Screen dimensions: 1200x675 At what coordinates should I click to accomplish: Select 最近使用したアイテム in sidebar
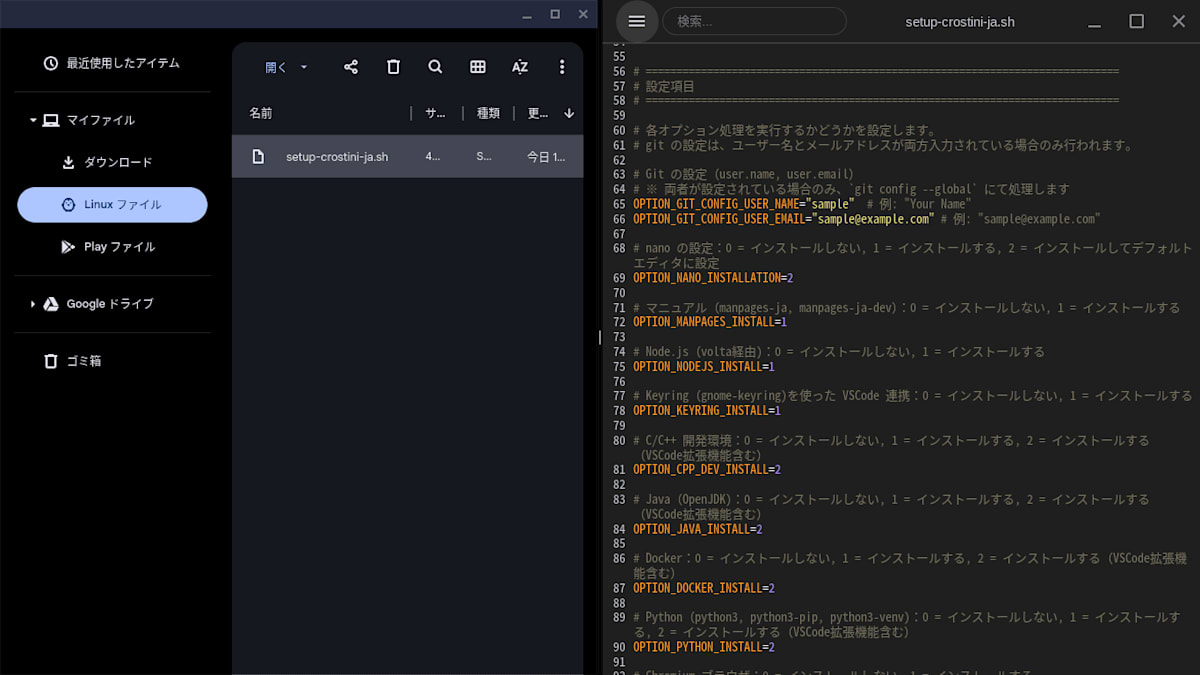[x=112, y=63]
